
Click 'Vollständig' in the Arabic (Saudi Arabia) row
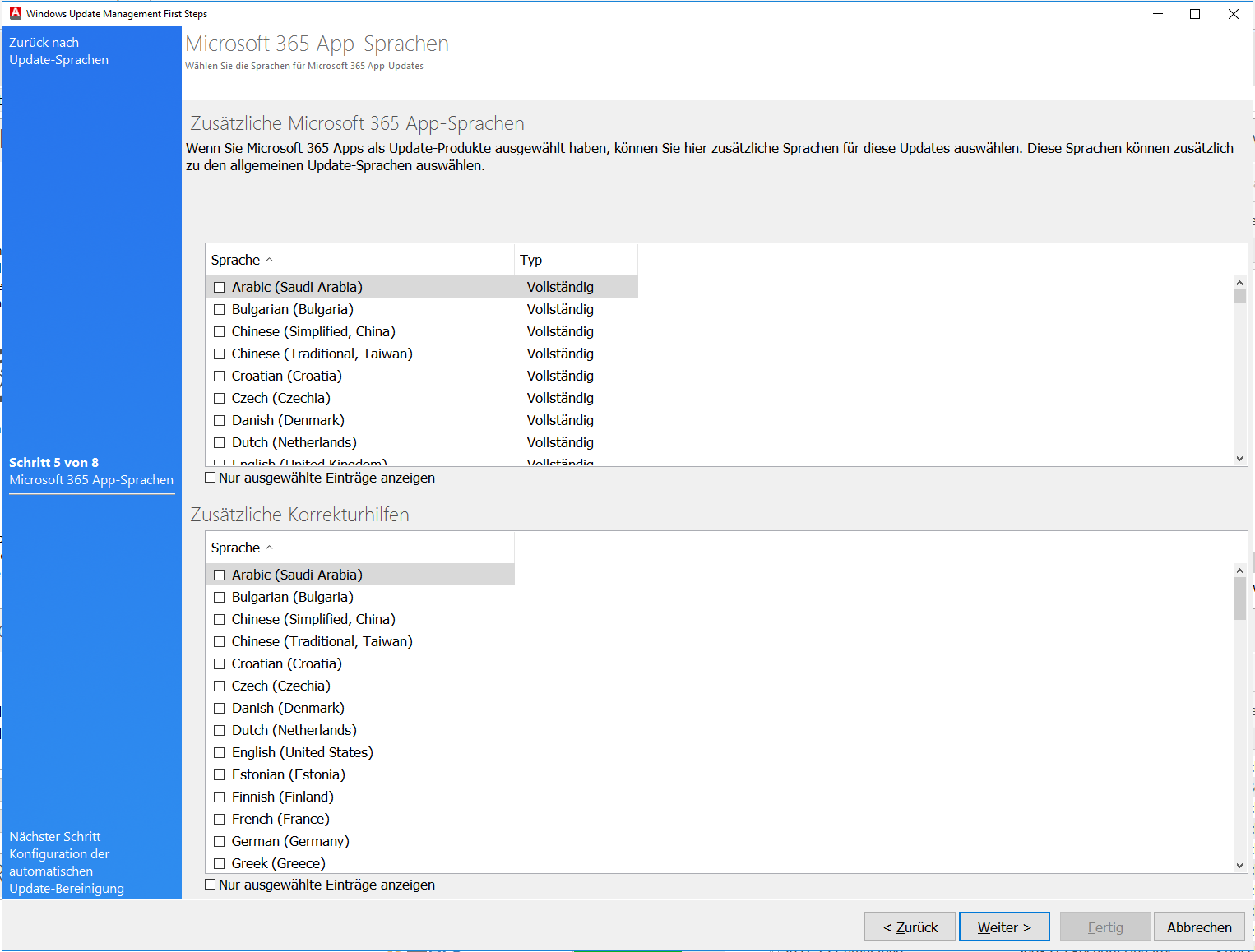pos(560,287)
